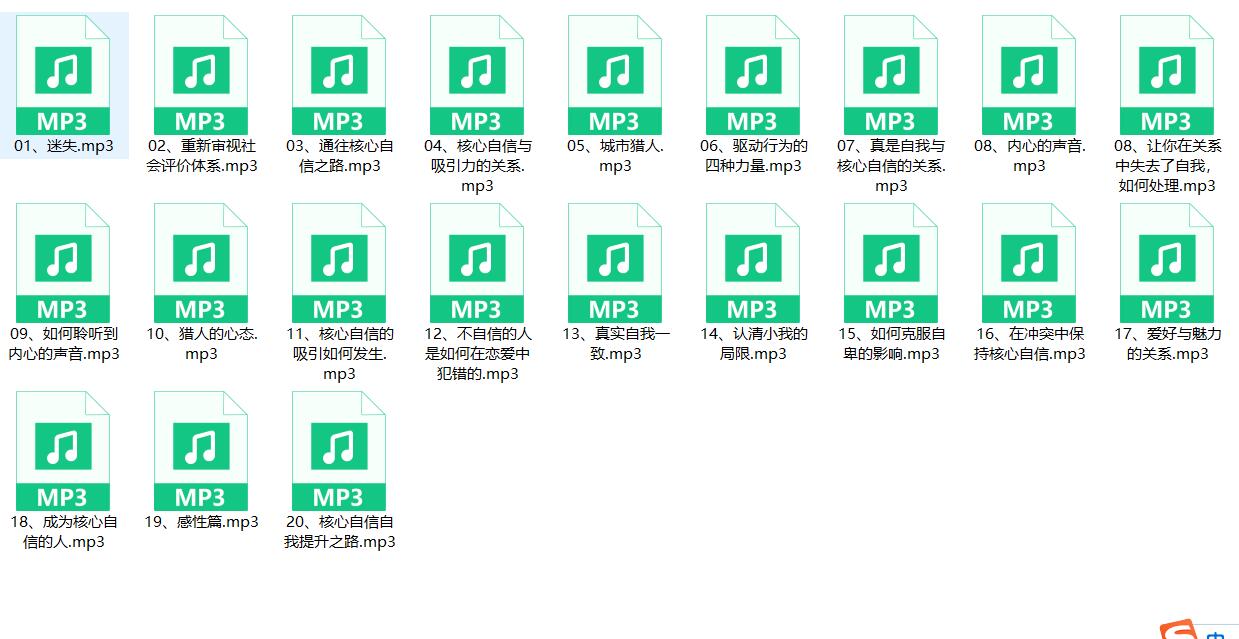
Task: Click the Sogou input method icon
Action: [x=1180, y=631]
